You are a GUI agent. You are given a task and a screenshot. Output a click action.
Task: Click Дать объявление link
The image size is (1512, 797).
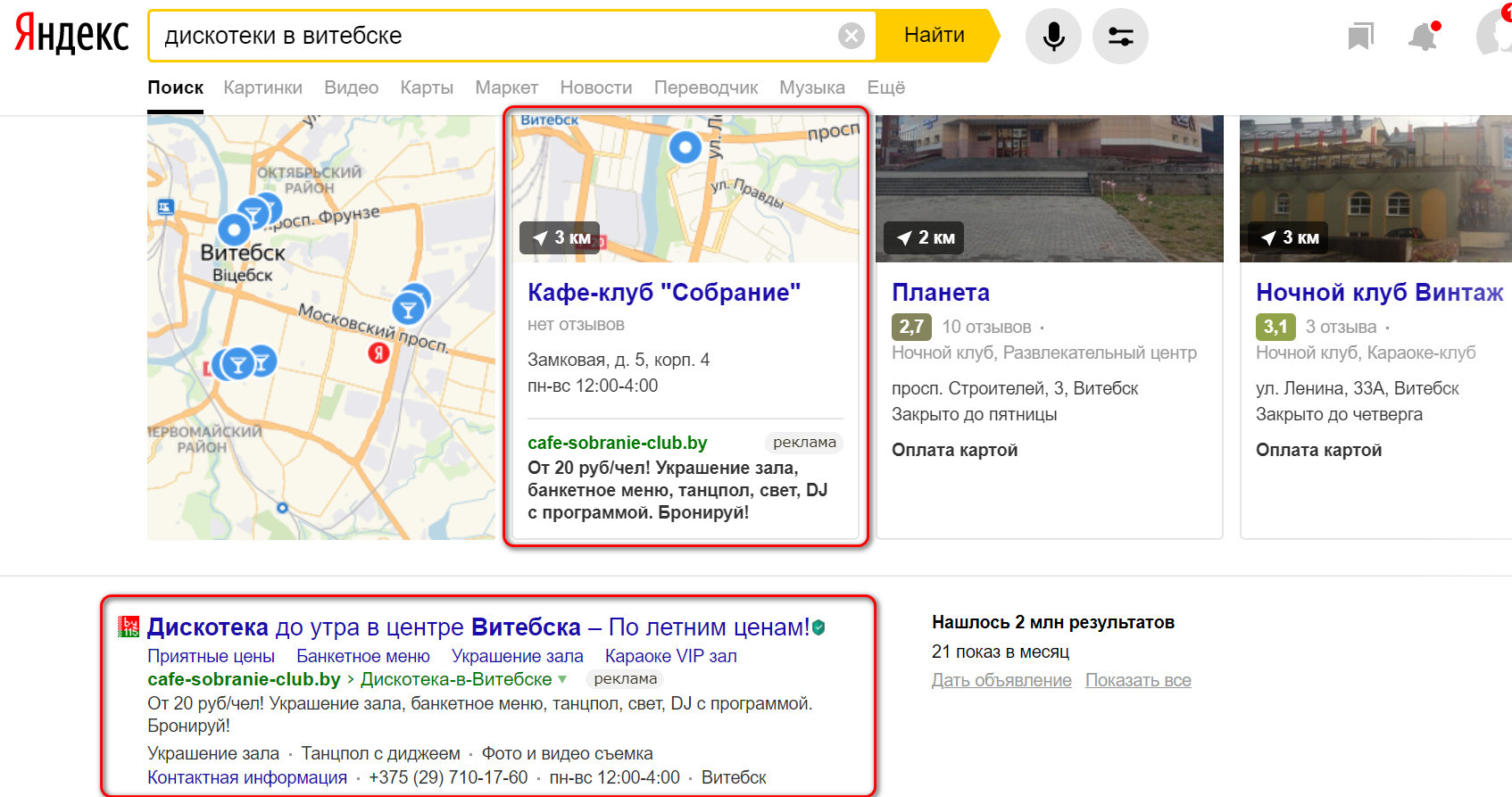(1001, 680)
